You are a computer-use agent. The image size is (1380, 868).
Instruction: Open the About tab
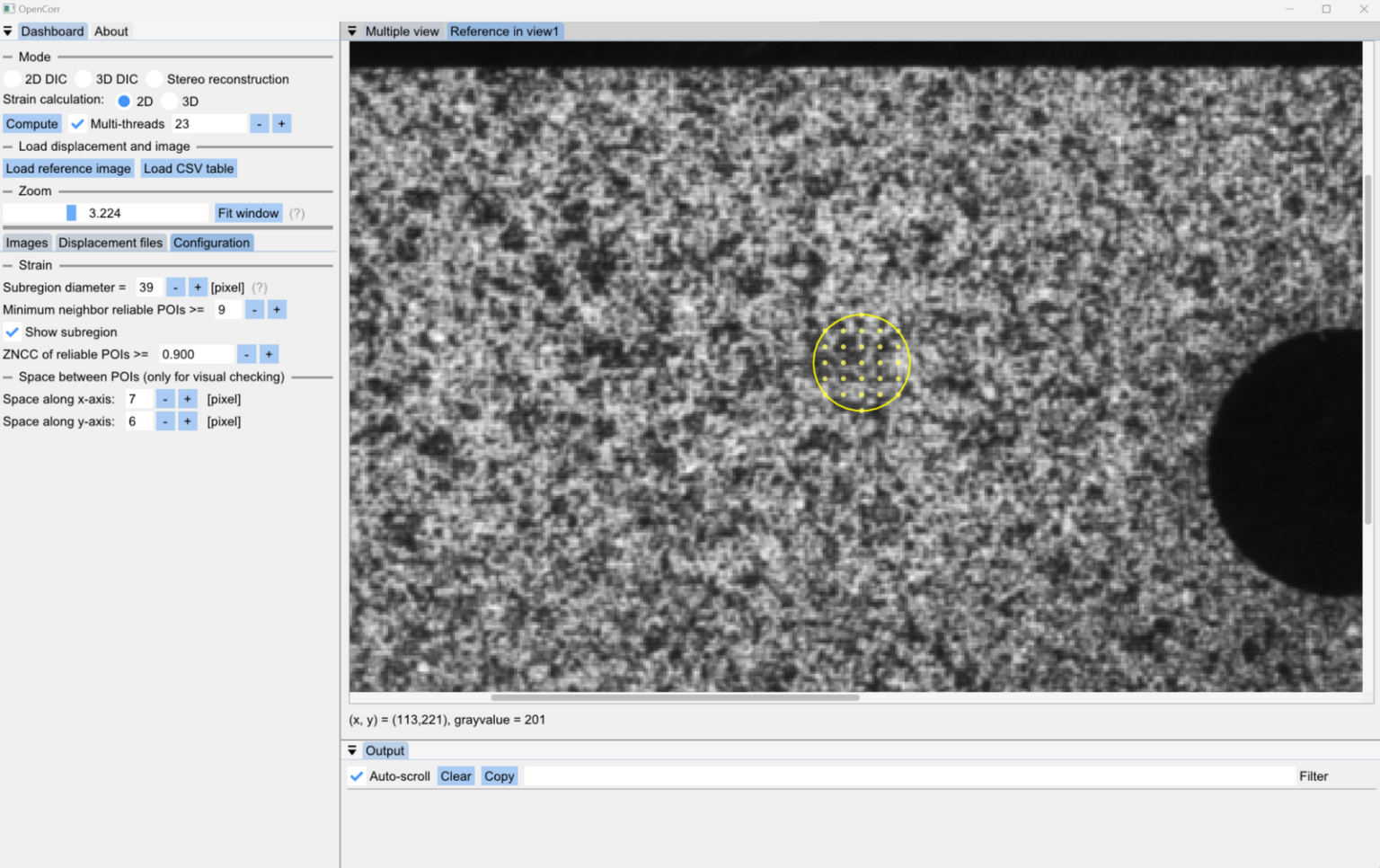point(111,31)
